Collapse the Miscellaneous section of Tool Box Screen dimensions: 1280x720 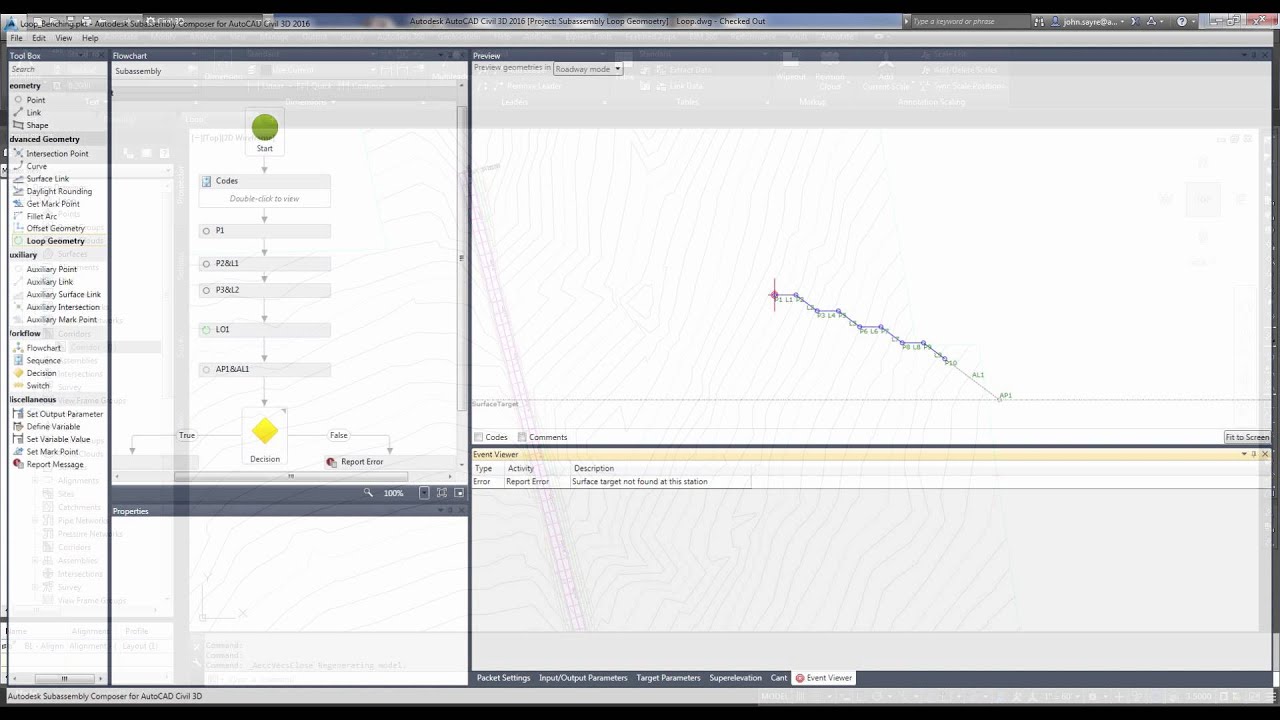[x=34, y=399]
